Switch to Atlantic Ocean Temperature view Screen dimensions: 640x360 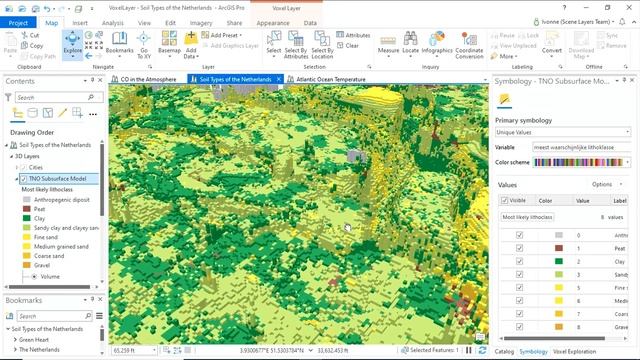point(331,79)
